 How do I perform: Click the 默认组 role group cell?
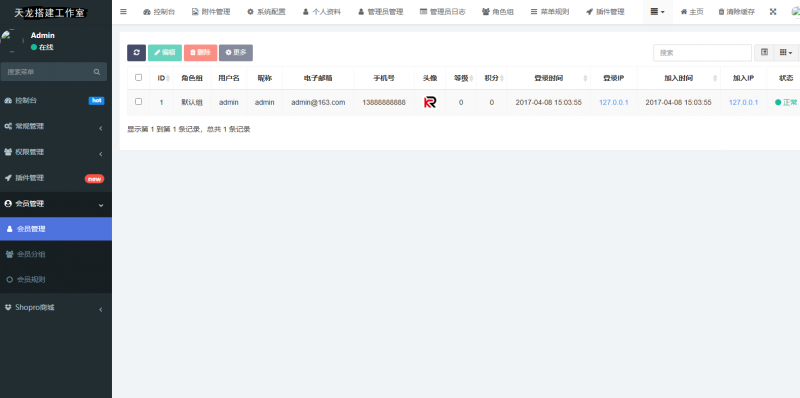pos(192,103)
